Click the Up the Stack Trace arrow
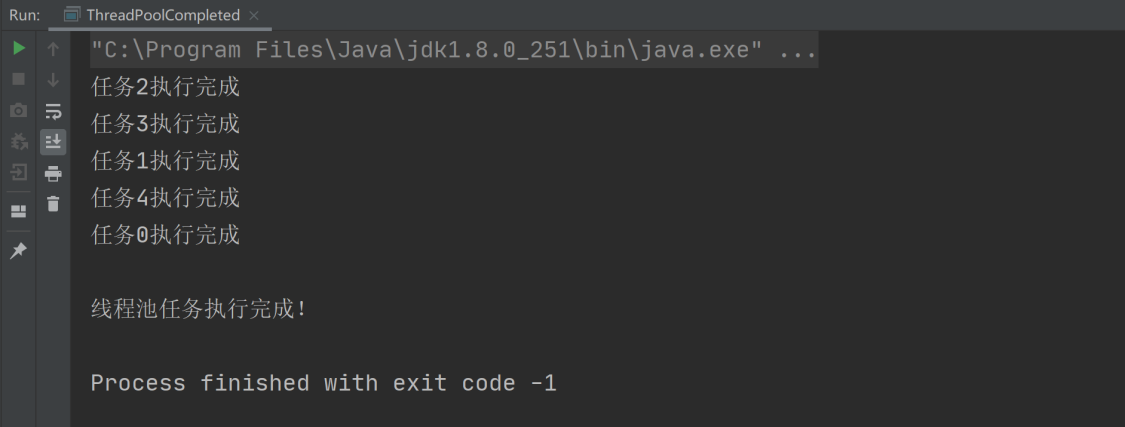1125x427 pixels. point(53,49)
